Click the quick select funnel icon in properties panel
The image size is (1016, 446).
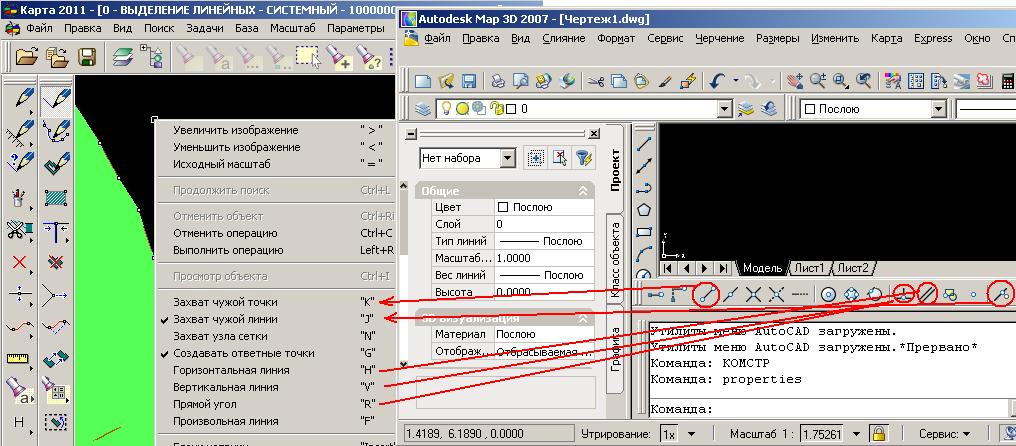pos(584,157)
